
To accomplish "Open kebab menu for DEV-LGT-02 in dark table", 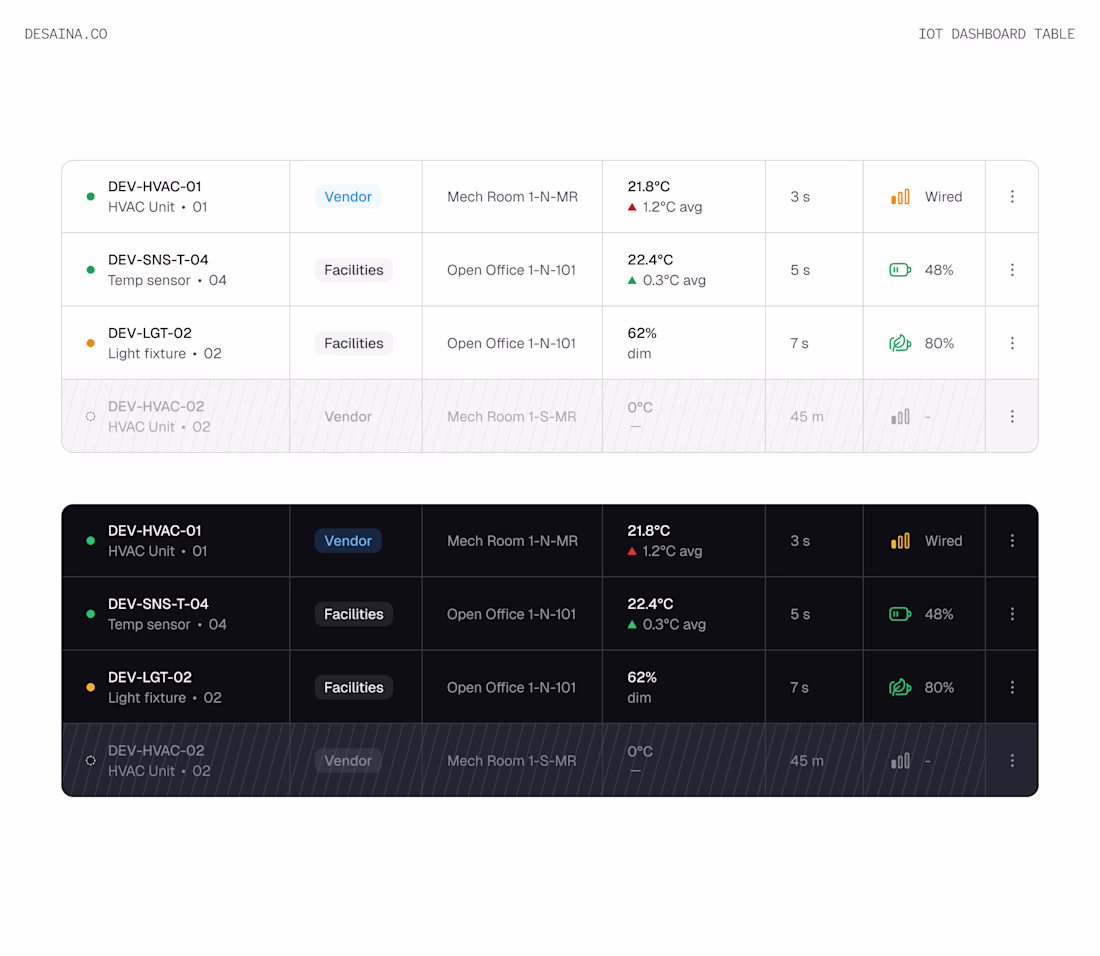I will (x=1012, y=687).
